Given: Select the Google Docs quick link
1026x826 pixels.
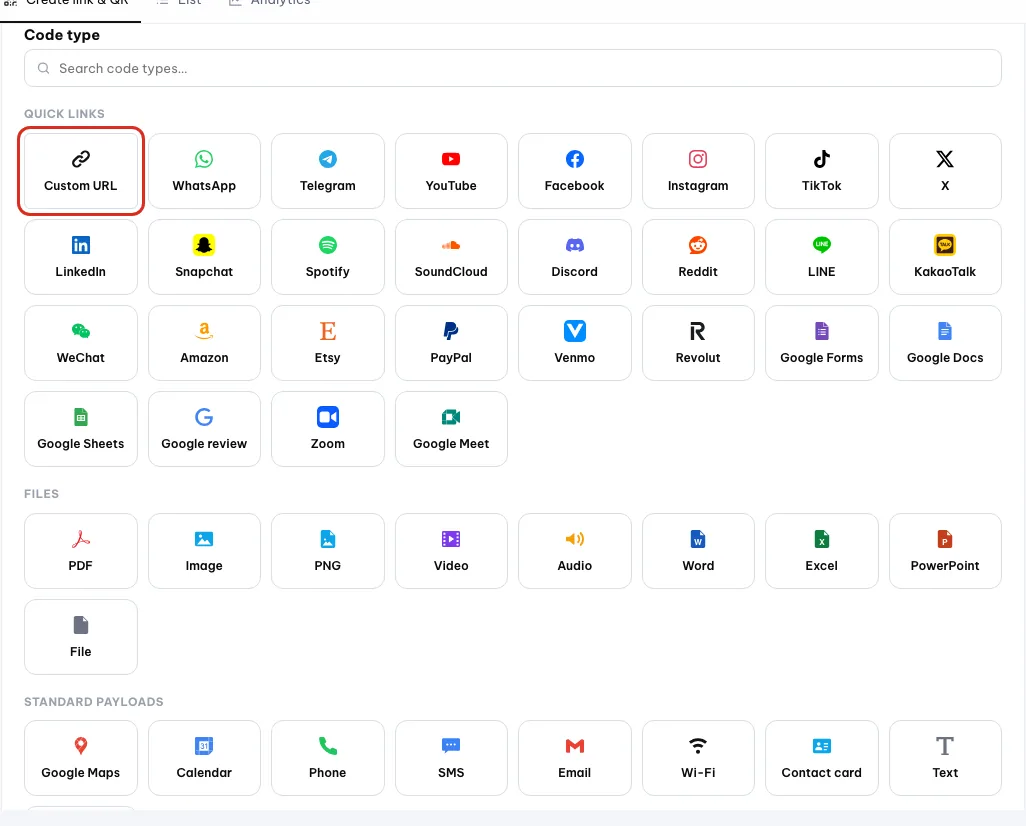Looking at the screenshot, I should click(x=945, y=343).
